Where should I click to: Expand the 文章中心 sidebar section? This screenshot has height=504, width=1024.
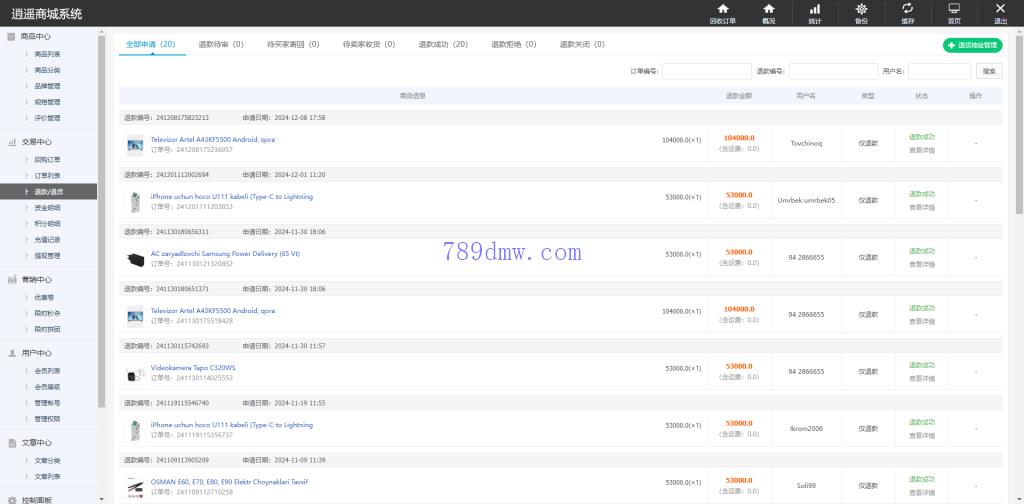tap(36, 443)
